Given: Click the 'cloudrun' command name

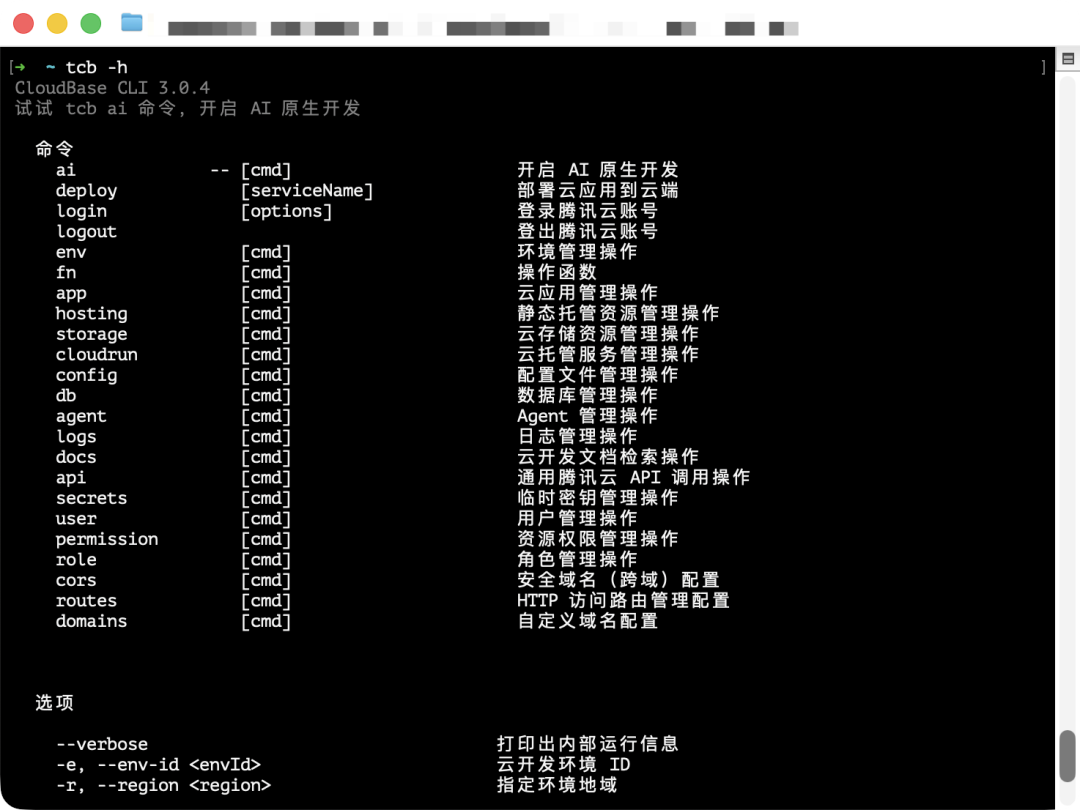Looking at the screenshot, I should click(x=97, y=355).
